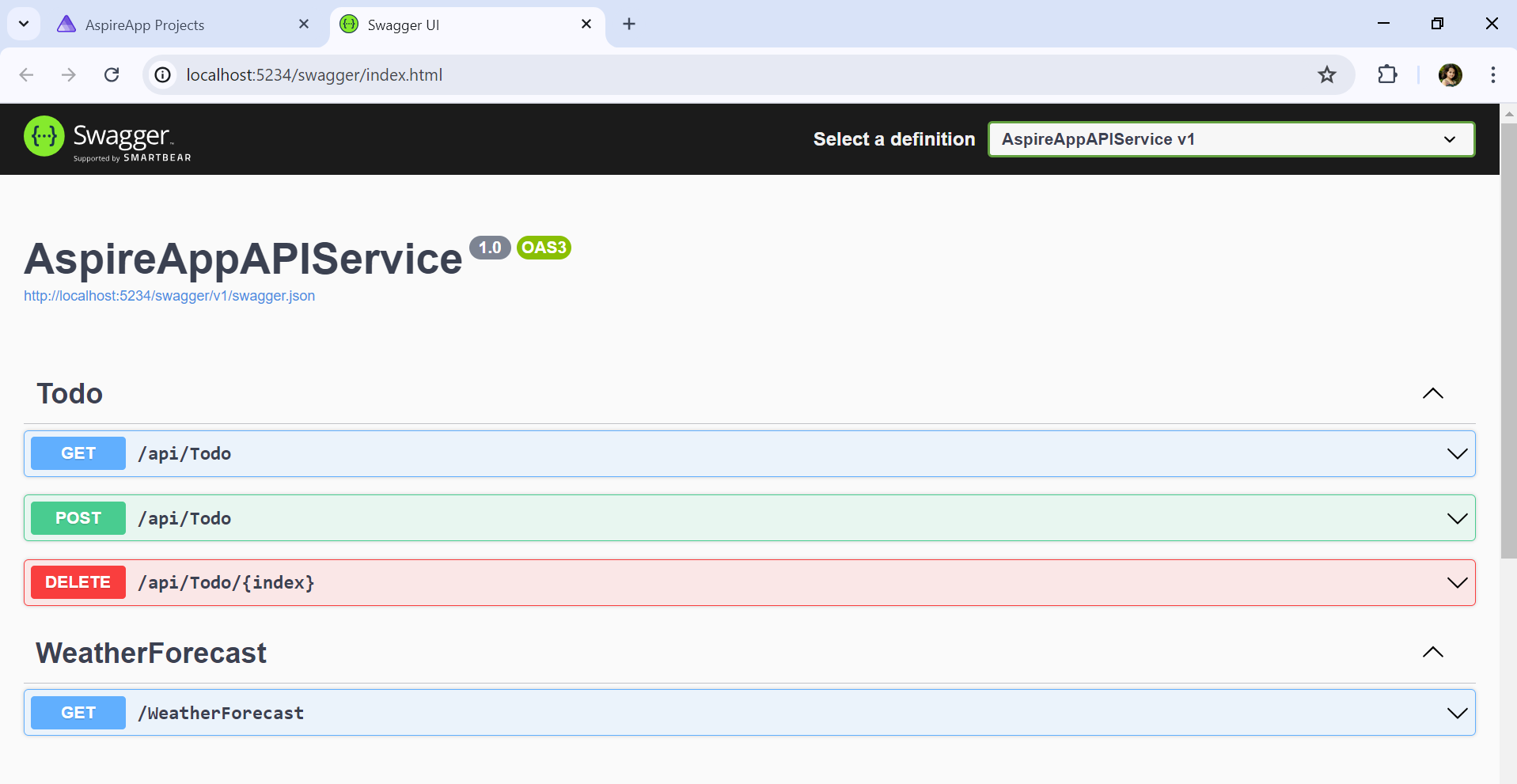Open the tab search dropdown arrow

tap(24, 24)
